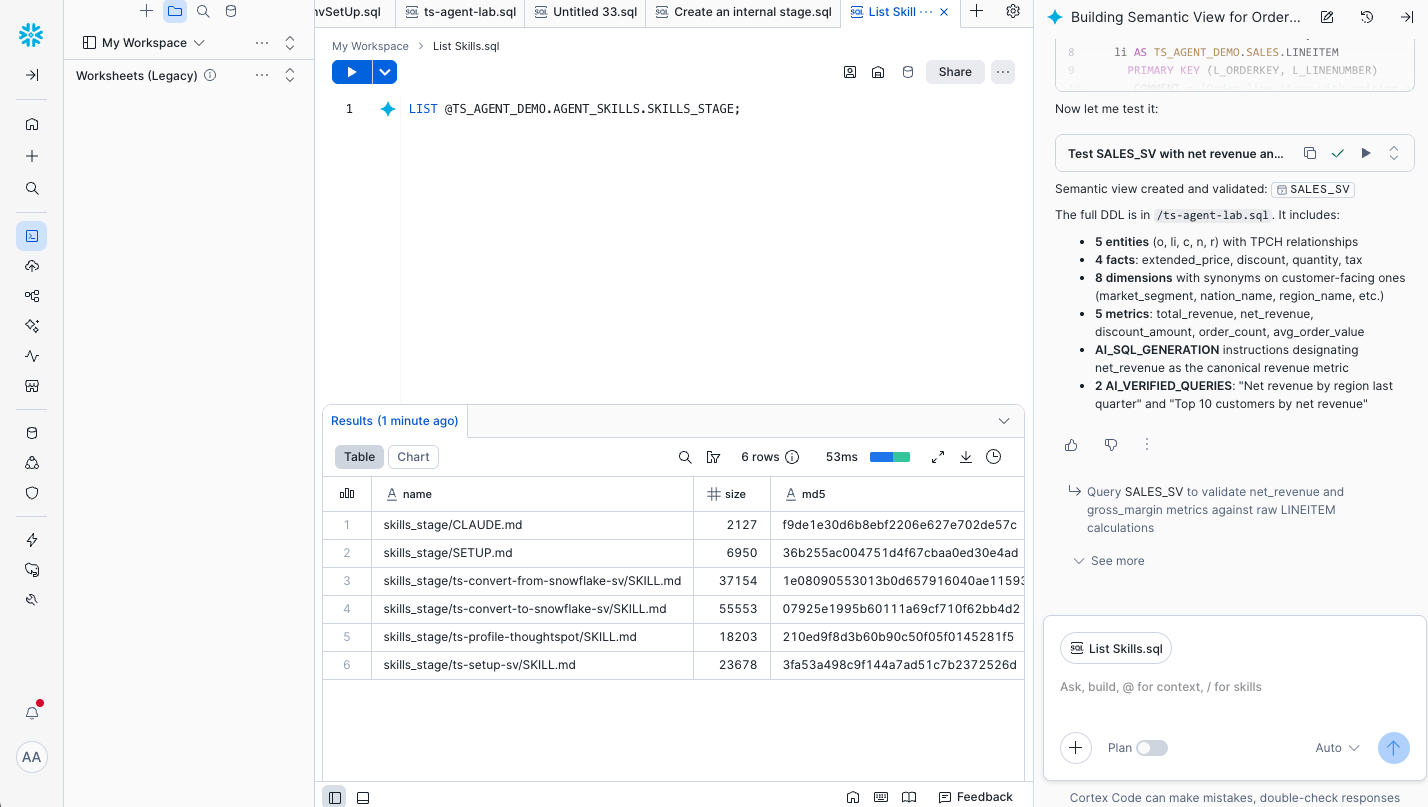Open the AA user profile avatar
The height and width of the screenshot is (807, 1428).
pos(32,757)
